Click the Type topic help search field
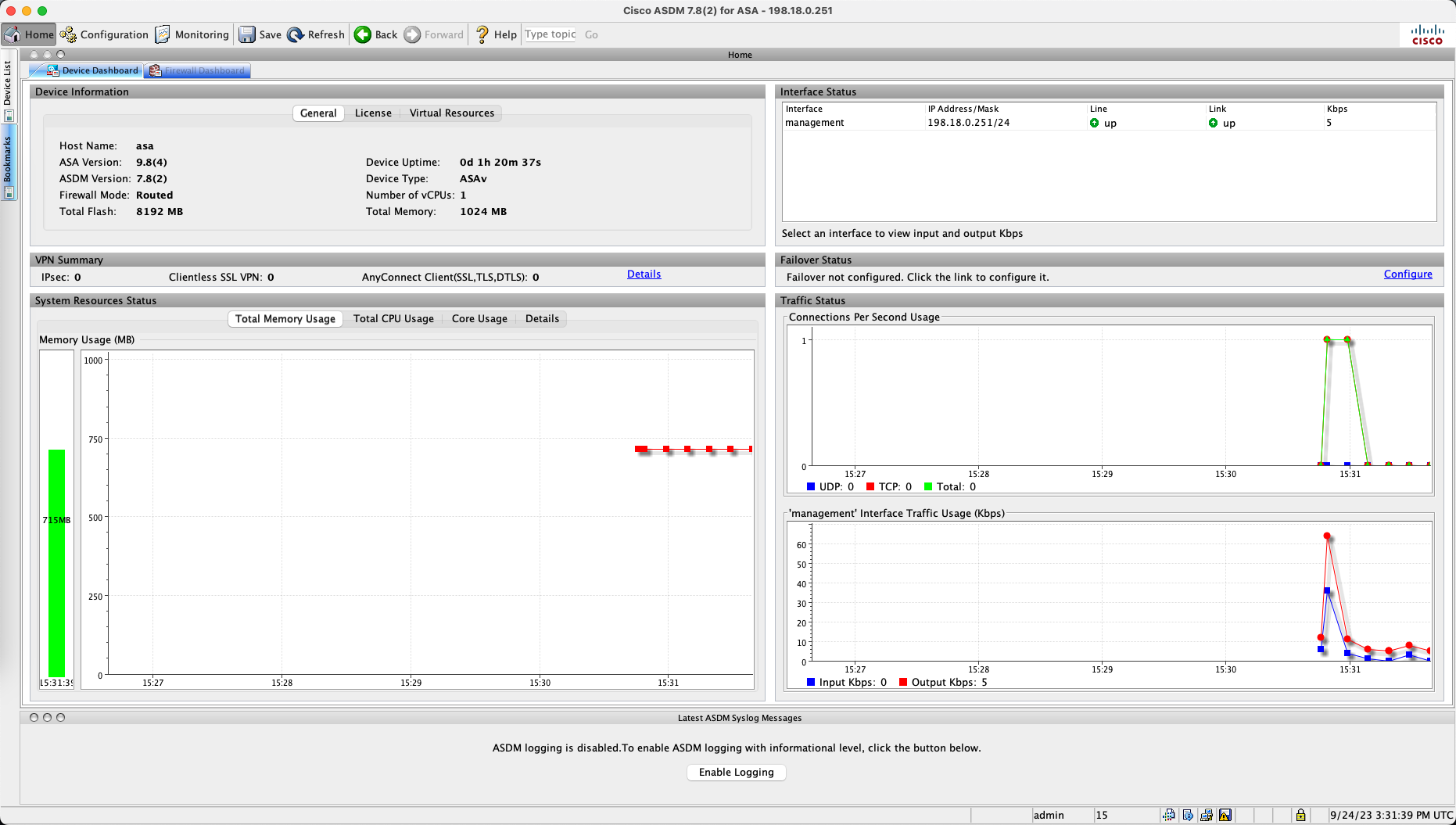The width and height of the screenshot is (1456, 825). [x=550, y=34]
